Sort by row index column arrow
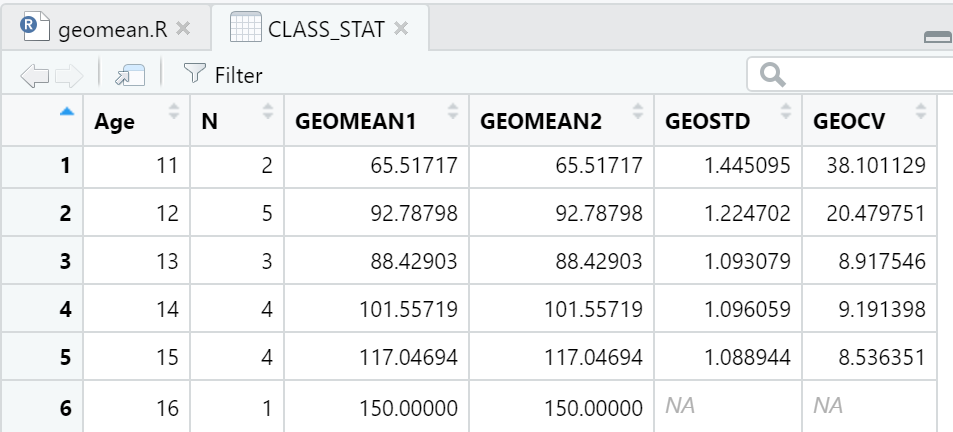Viewport: 953px width, 432px height. pos(67,112)
